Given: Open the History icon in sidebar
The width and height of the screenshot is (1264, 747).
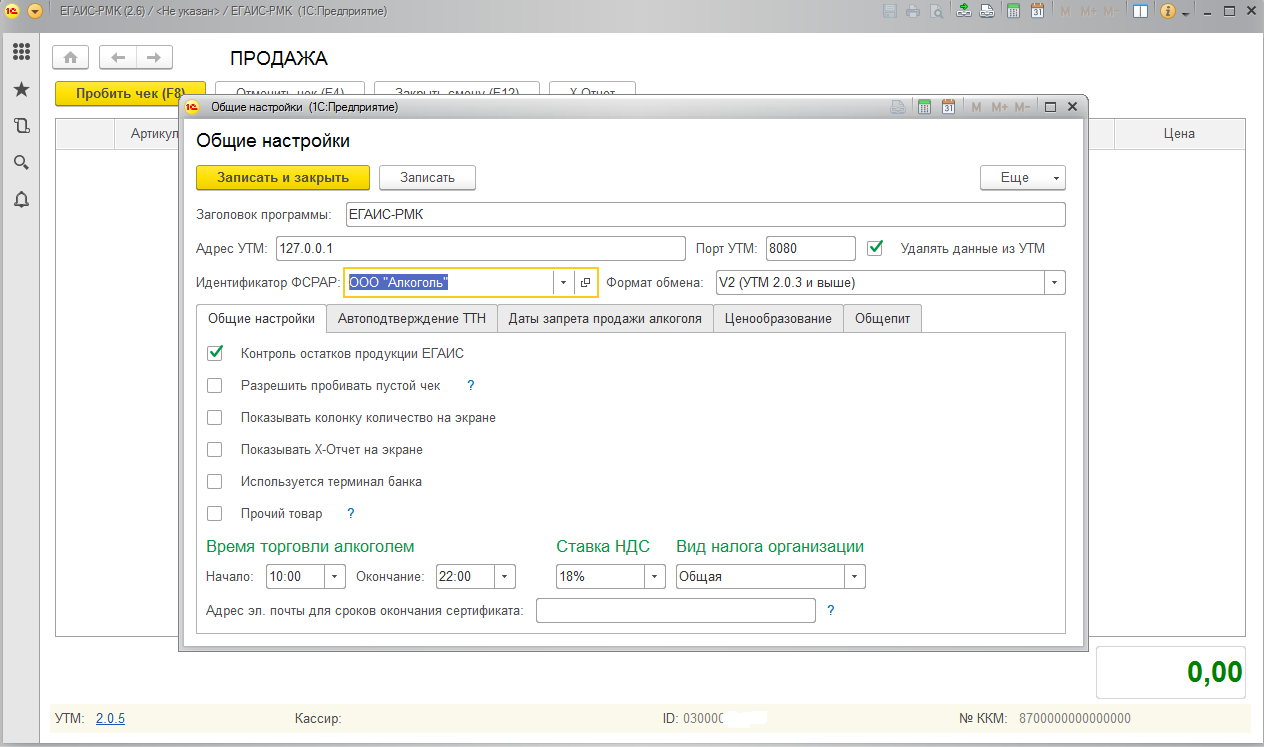Looking at the screenshot, I should [x=21, y=126].
